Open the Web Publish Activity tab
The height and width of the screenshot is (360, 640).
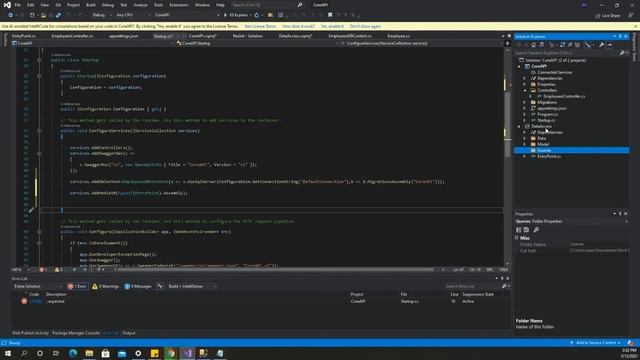coord(30,333)
